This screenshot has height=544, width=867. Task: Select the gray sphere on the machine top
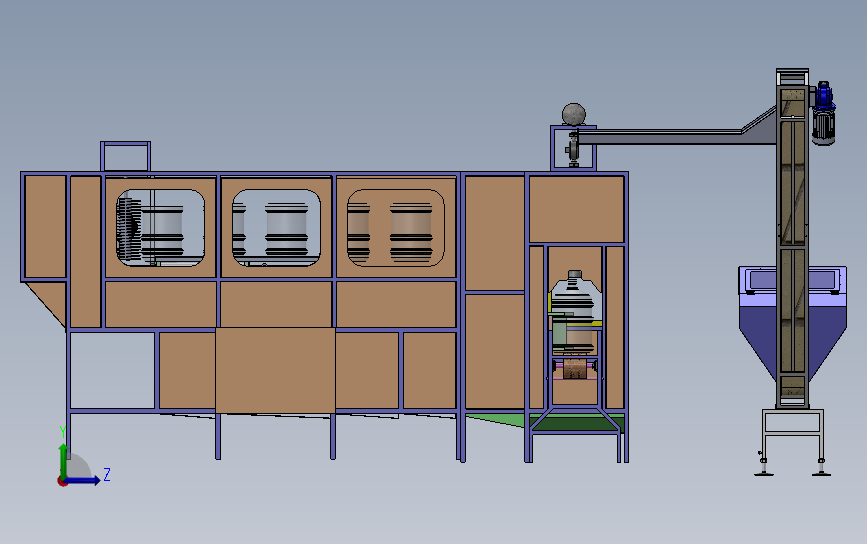(573, 114)
